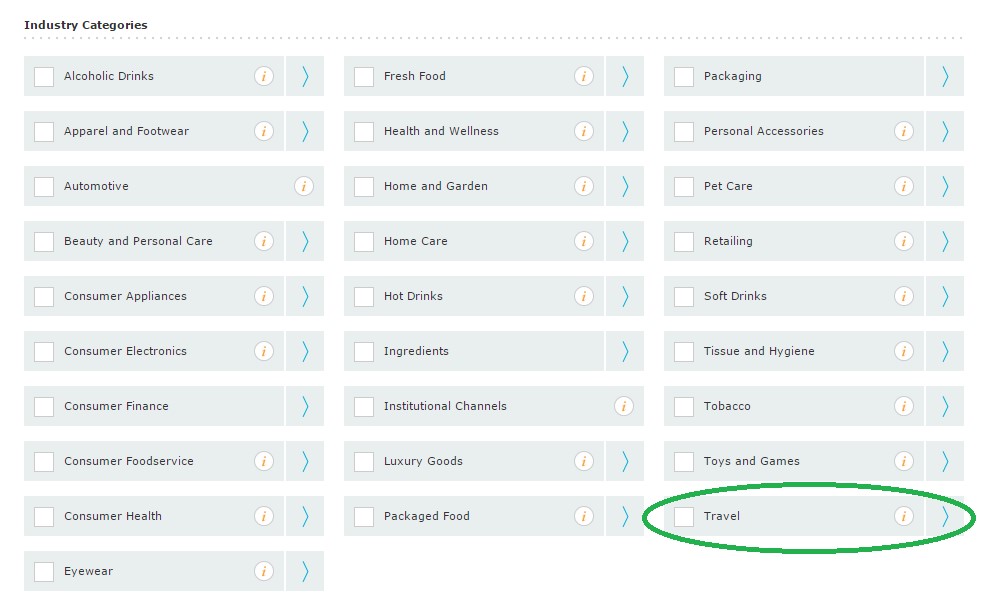
Task: Enable the Eyewear checkbox
Action: pos(44,571)
